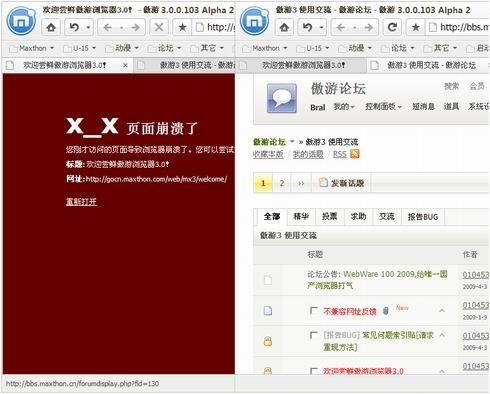This screenshot has width=490, height=394.
Task: Click the 重新打开 link on crash page
Action: coord(81,202)
